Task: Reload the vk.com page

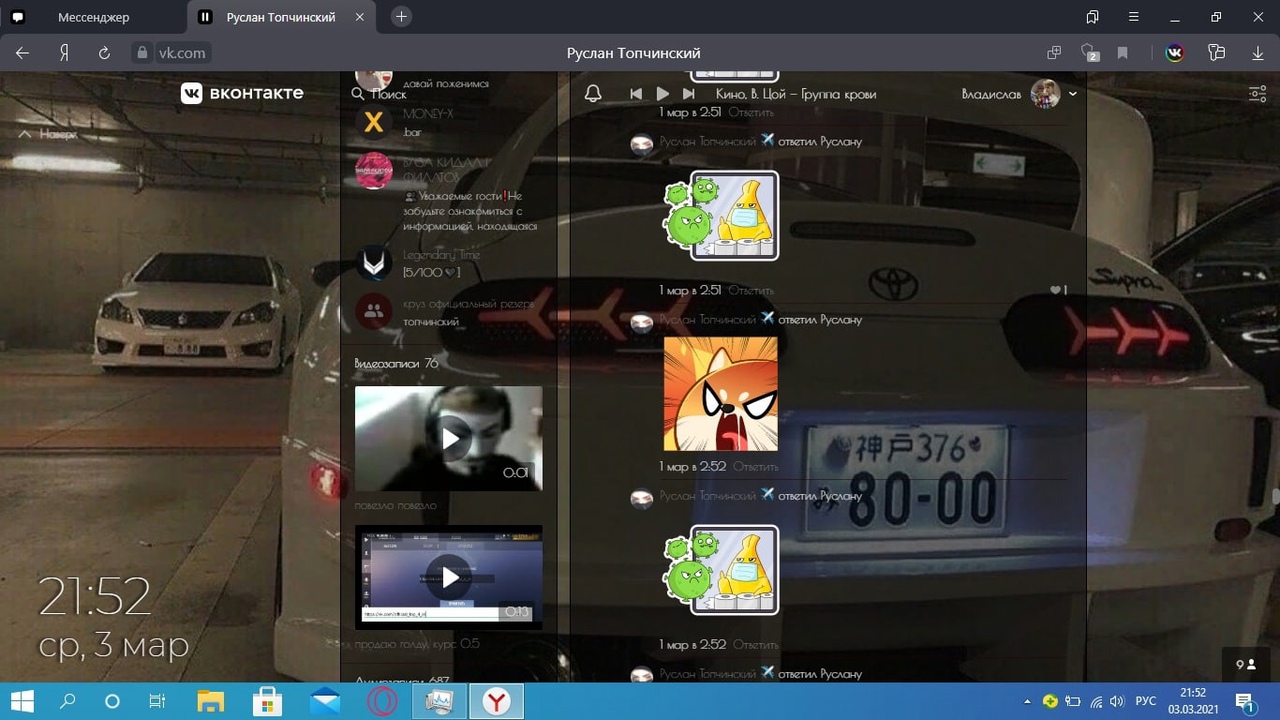Action: 104,53
